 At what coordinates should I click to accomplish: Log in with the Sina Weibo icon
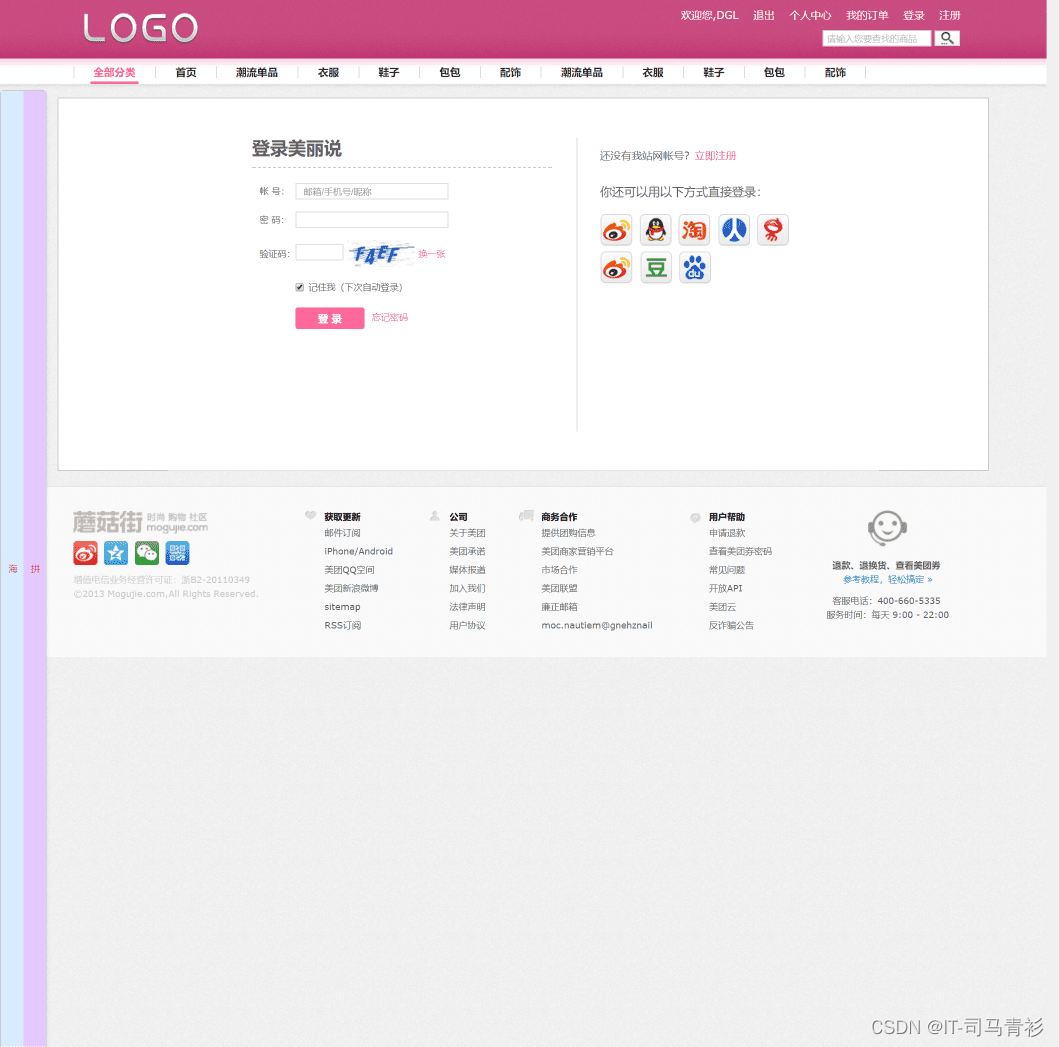pos(616,230)
